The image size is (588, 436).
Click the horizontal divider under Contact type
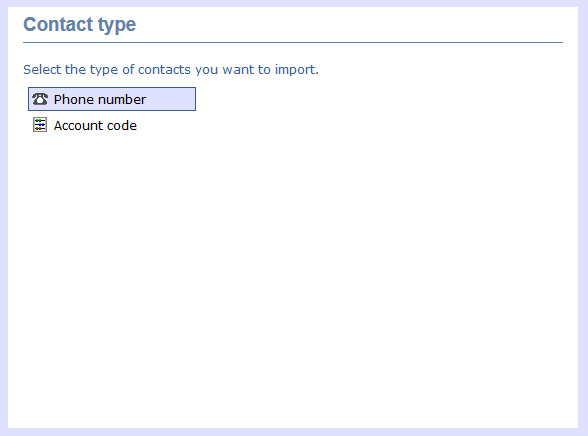(293, 42)
